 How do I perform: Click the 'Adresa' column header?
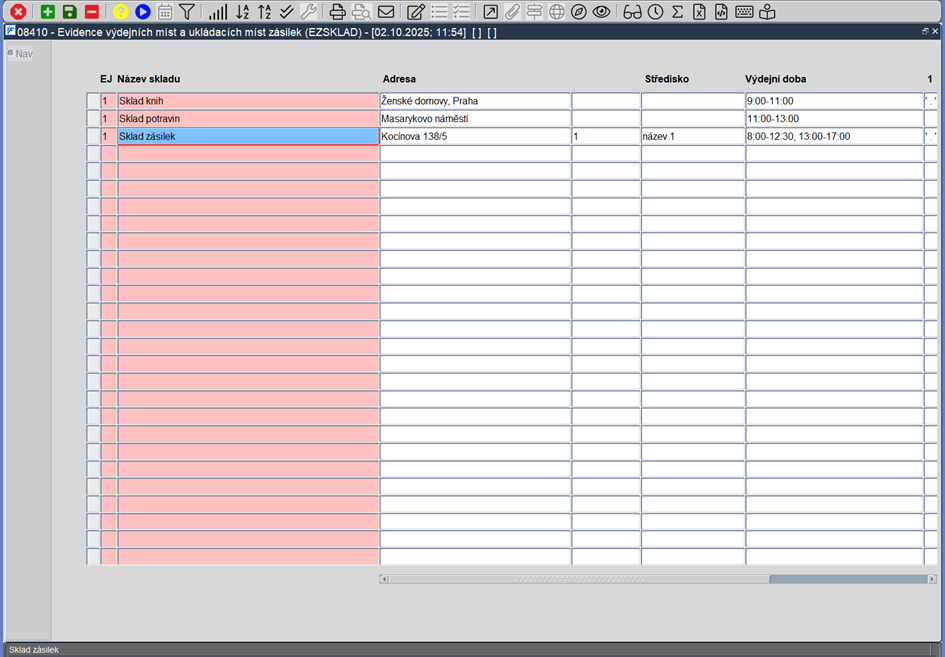click(x=399, y=79)
